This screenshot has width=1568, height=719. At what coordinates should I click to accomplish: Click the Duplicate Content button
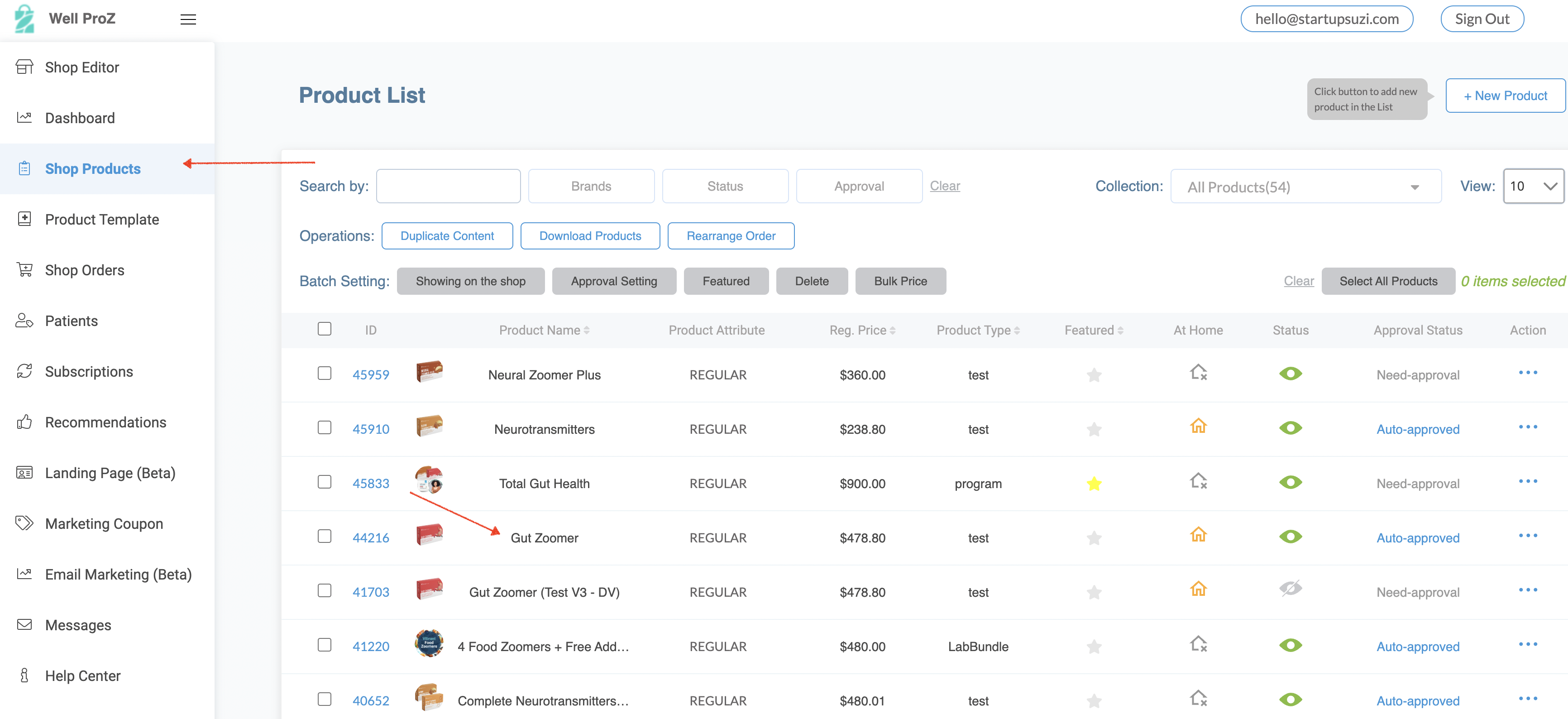point(447,236)
